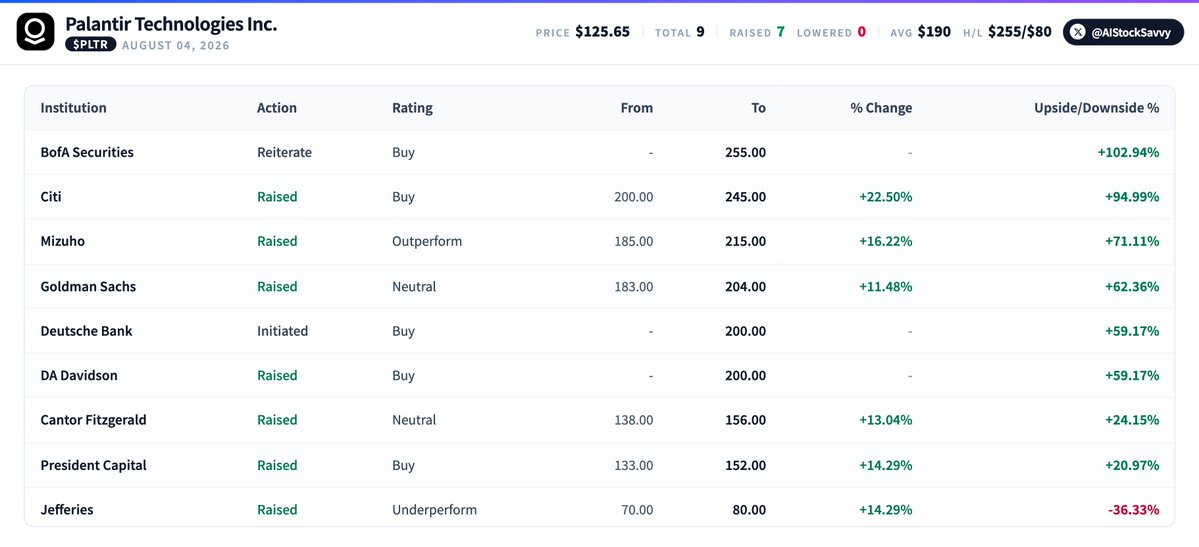
Task: Click the 185.00 From value for Mizuho
Action: click(x=634, y=241)
